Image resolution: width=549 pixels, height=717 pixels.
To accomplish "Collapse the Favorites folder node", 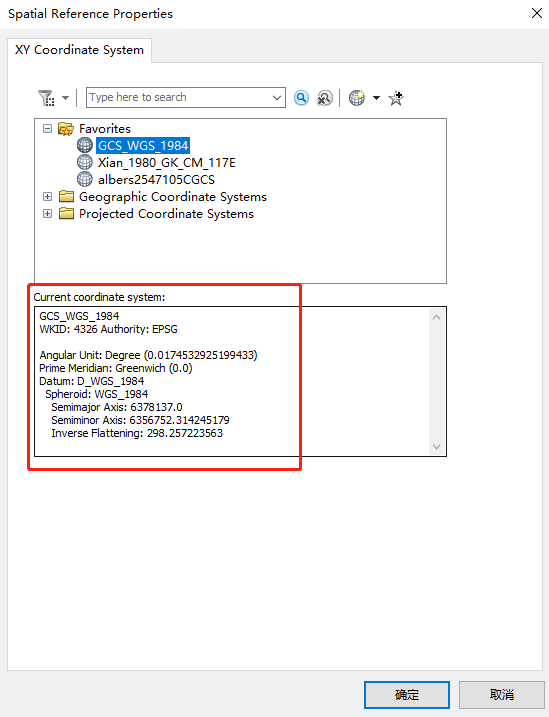I will coord(48,128).
